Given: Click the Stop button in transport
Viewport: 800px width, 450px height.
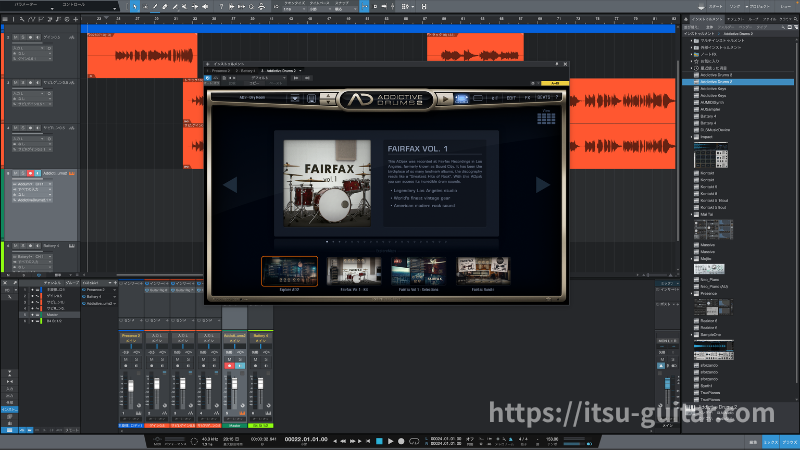Looking at the screenshot, I should tap(379, 441).
